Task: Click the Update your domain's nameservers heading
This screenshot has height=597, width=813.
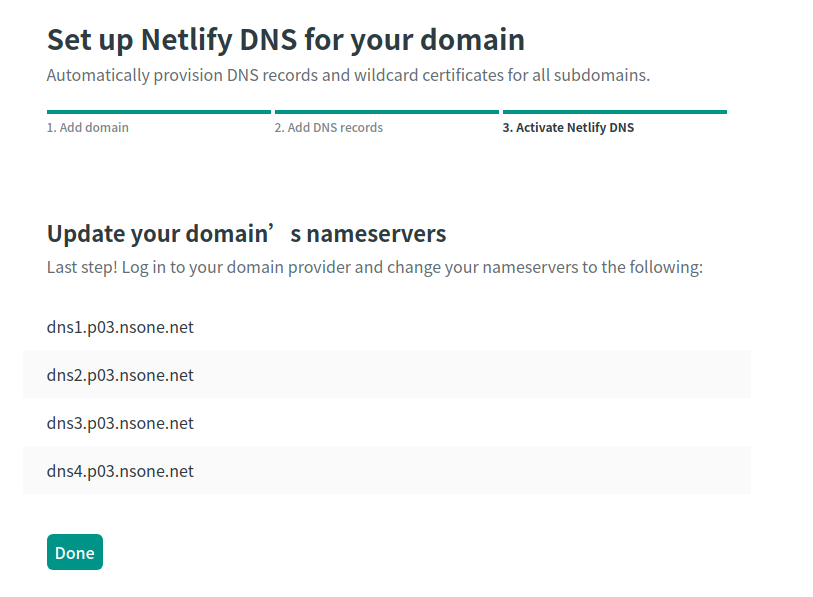Action: pos(246,233)
